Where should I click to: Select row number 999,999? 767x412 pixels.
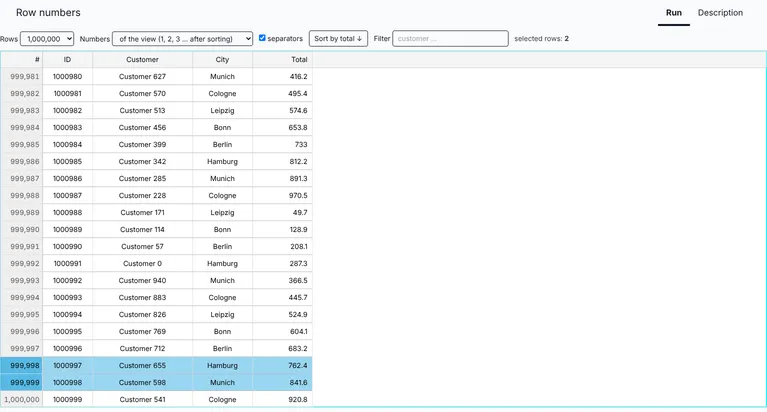[22, 383]
